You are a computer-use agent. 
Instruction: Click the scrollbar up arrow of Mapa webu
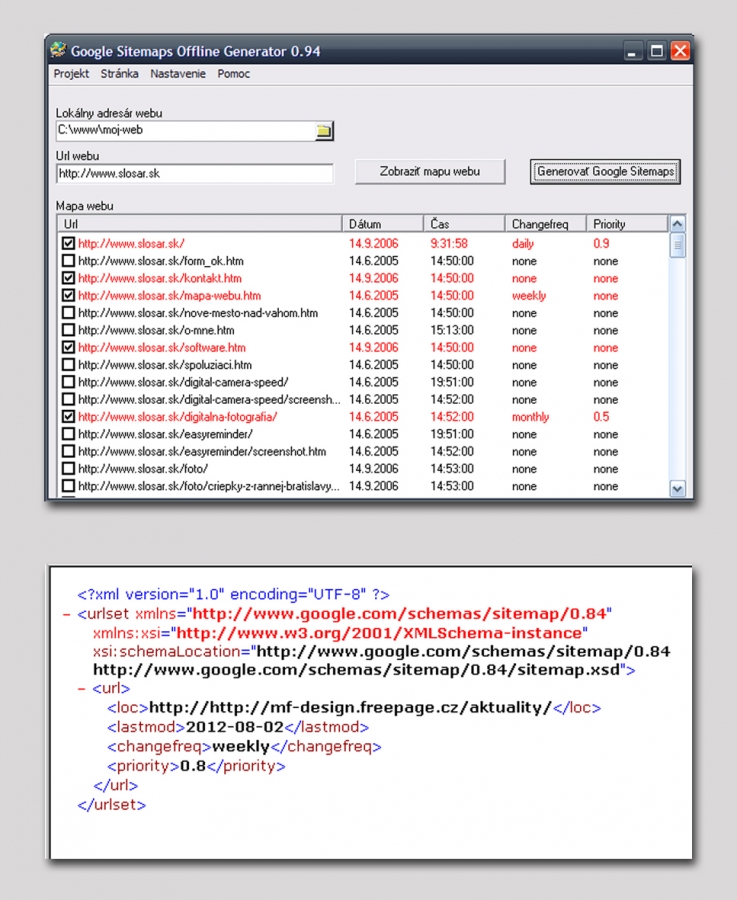point(677,224)
